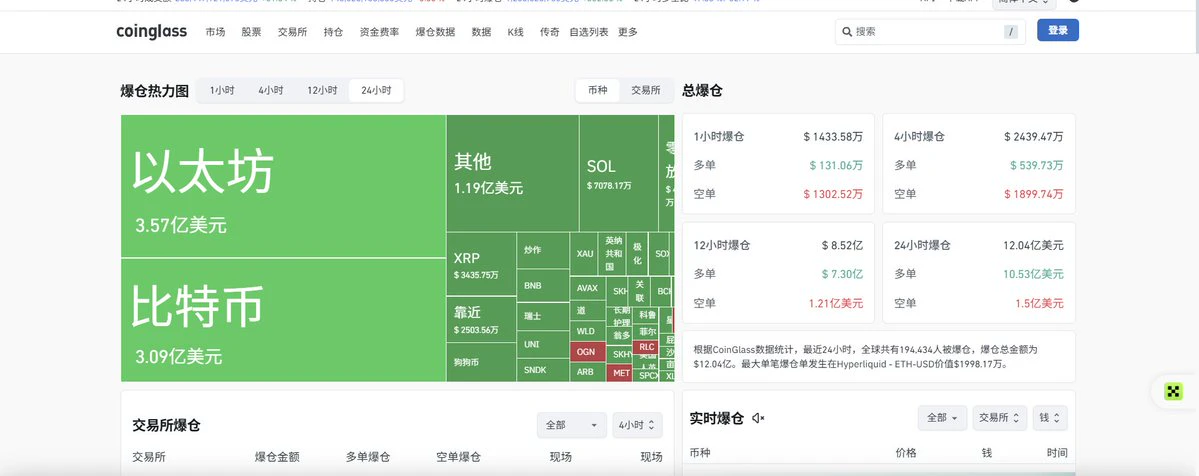Click the UNI heatmap tile
The height and width of the screenshot is (476, 1199).
click(x=543, y=344)
